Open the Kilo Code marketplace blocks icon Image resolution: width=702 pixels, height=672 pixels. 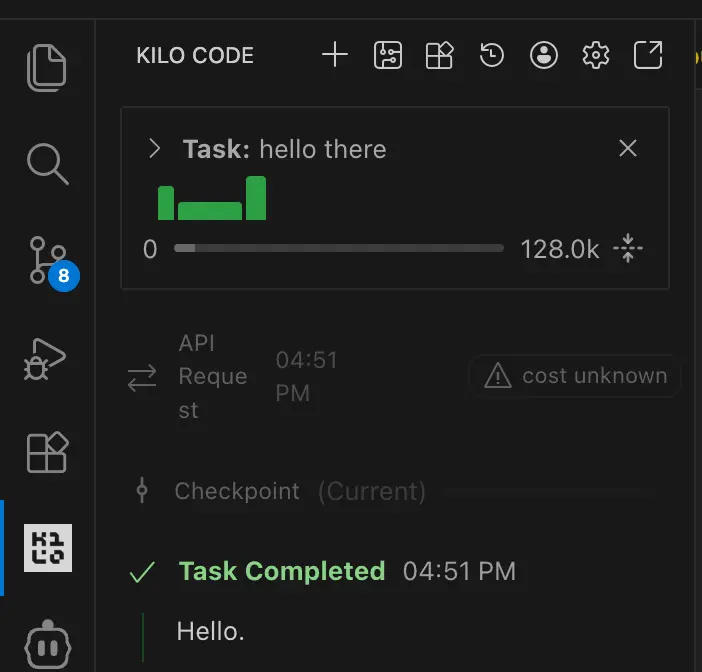(x=439, y=55)
